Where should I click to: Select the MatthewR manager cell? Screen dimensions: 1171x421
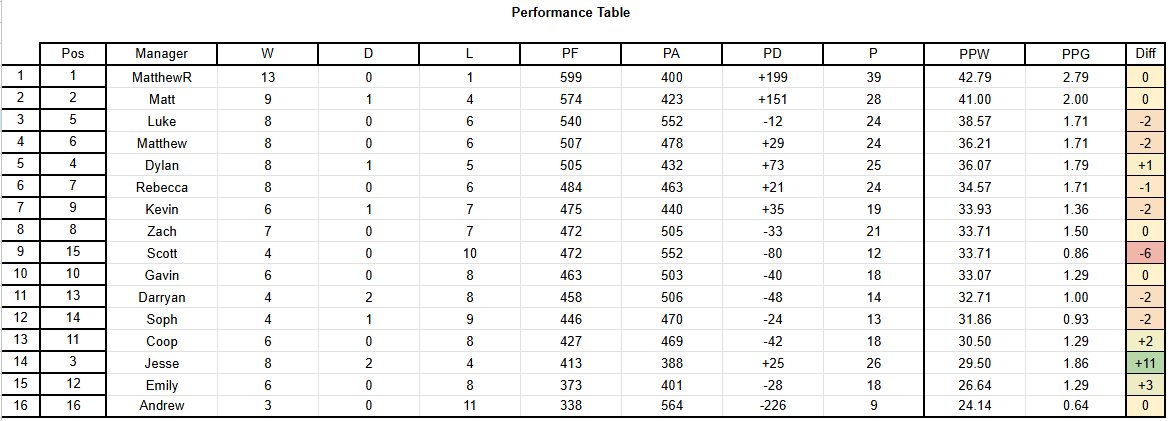(x=161, y=77)
